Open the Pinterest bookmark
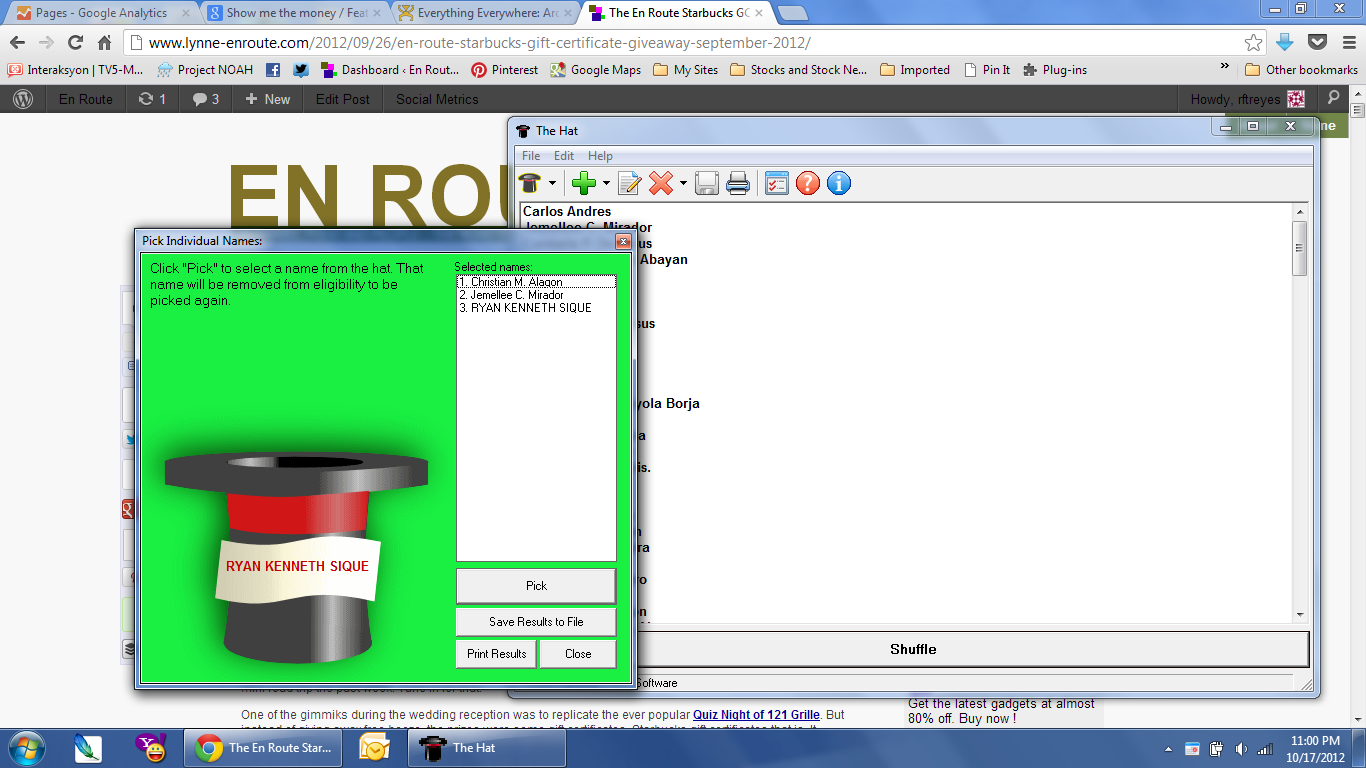This screenshot has height=768, width=1366. (505, 70)
